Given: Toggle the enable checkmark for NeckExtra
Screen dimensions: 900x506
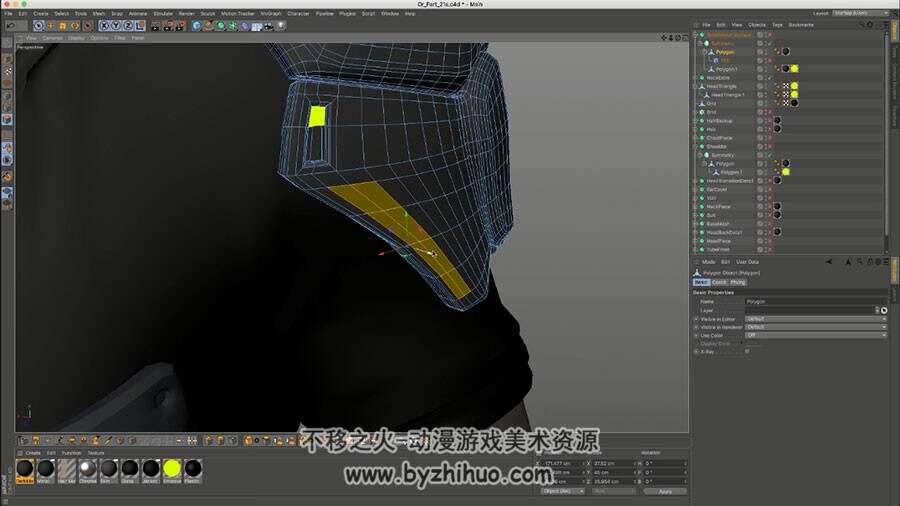Looking at the screenshot, I should [x=769, y=77].
